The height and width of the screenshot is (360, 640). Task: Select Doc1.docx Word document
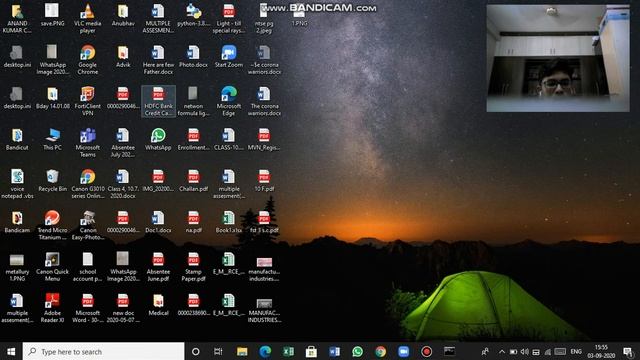(158, 222)
